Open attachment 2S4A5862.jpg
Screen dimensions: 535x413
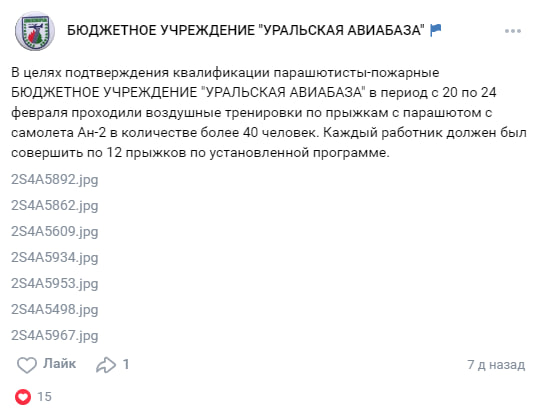55,205
